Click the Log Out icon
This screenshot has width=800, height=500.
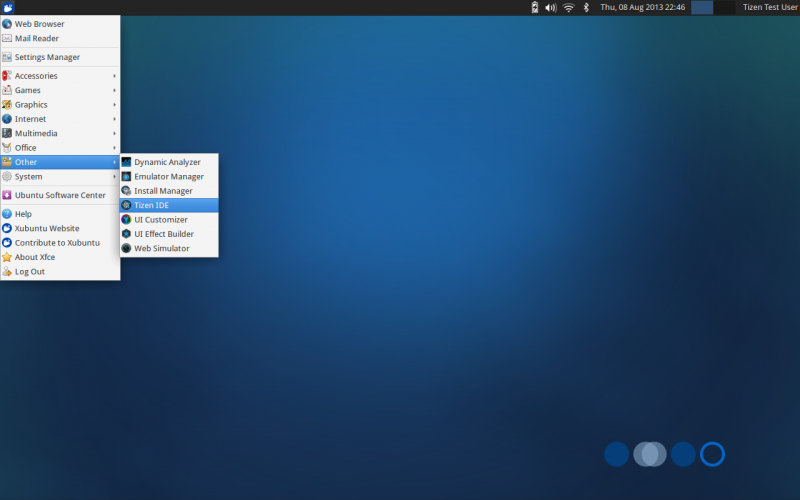click(x=7, y=271)
